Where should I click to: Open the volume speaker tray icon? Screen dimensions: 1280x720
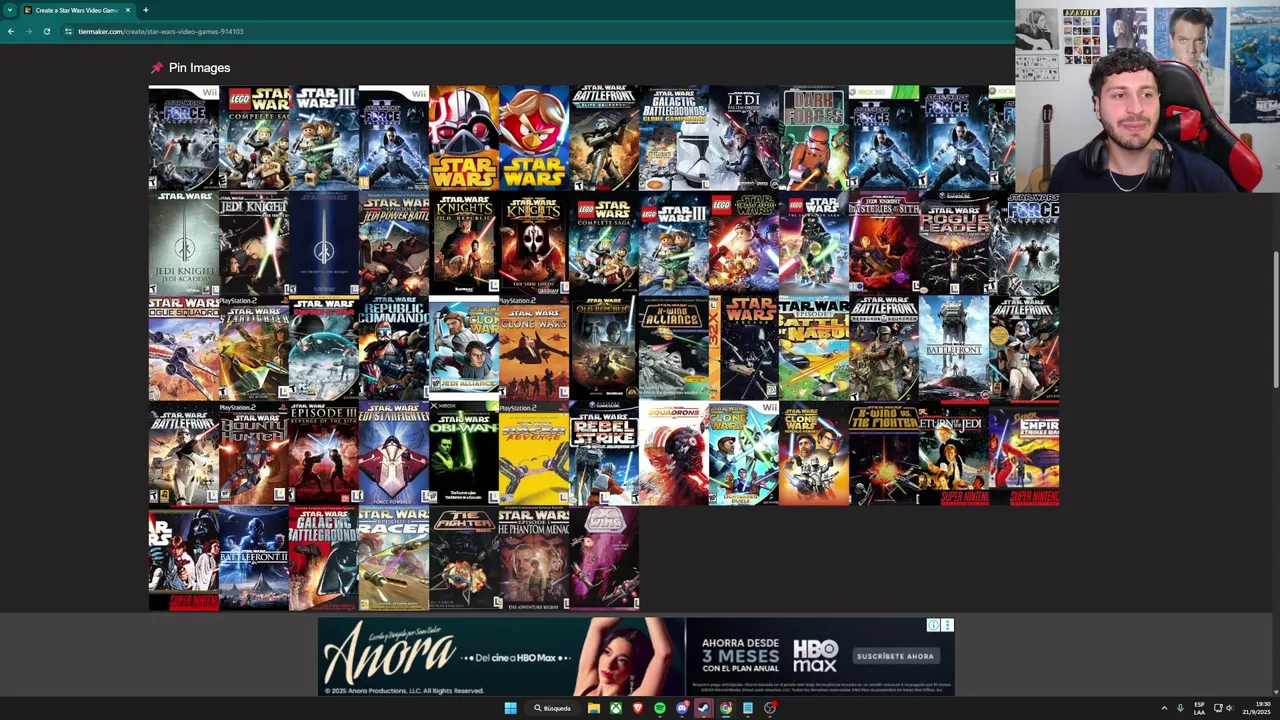click(1230, 708)
